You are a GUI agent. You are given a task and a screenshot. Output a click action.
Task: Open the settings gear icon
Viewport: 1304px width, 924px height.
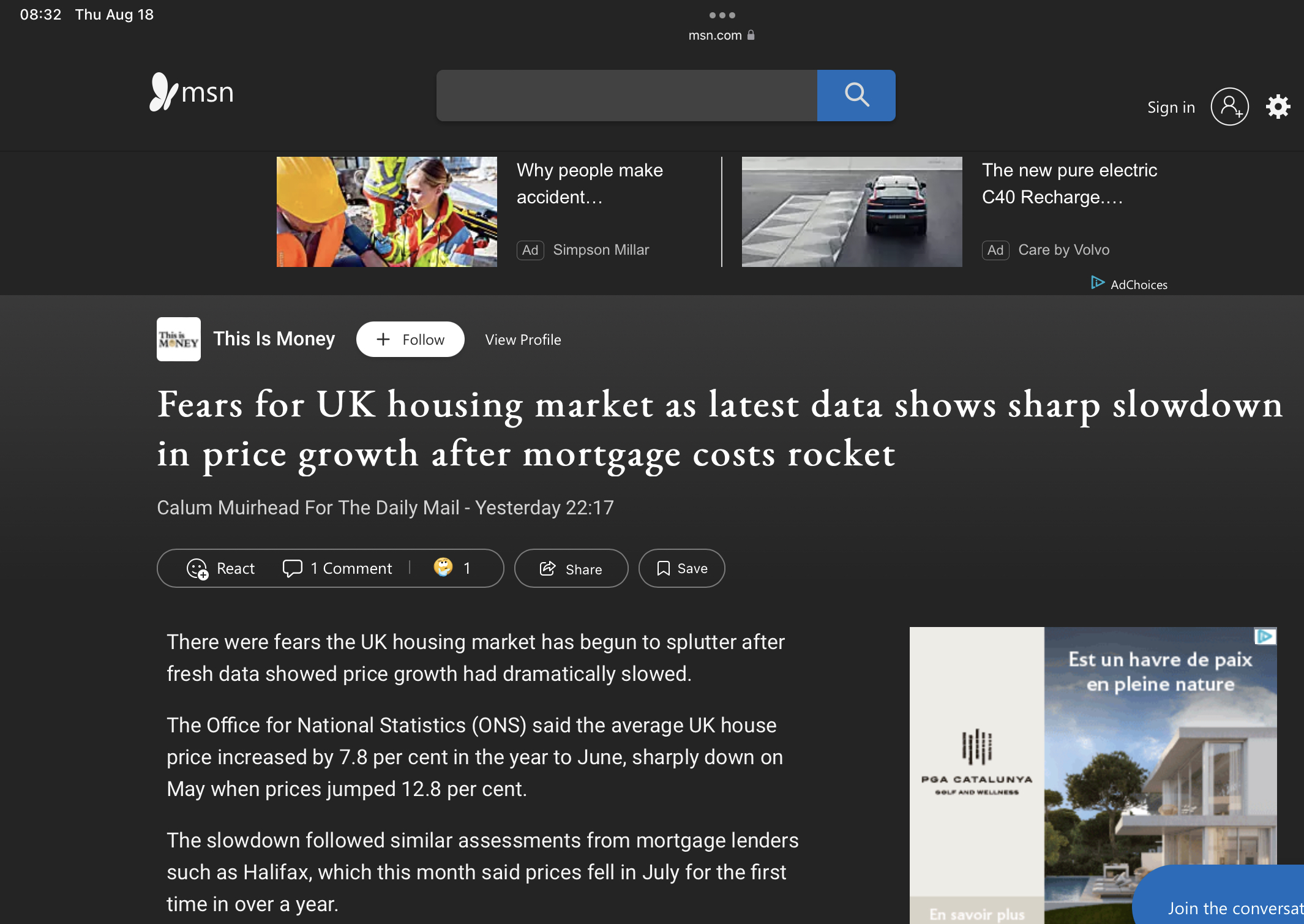pos(1278,107)
